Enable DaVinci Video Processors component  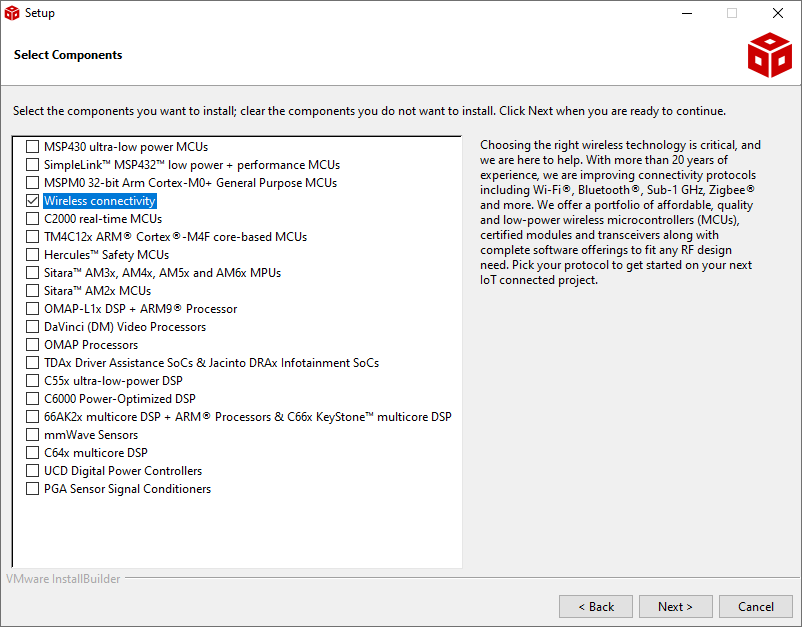pos(33,326)
